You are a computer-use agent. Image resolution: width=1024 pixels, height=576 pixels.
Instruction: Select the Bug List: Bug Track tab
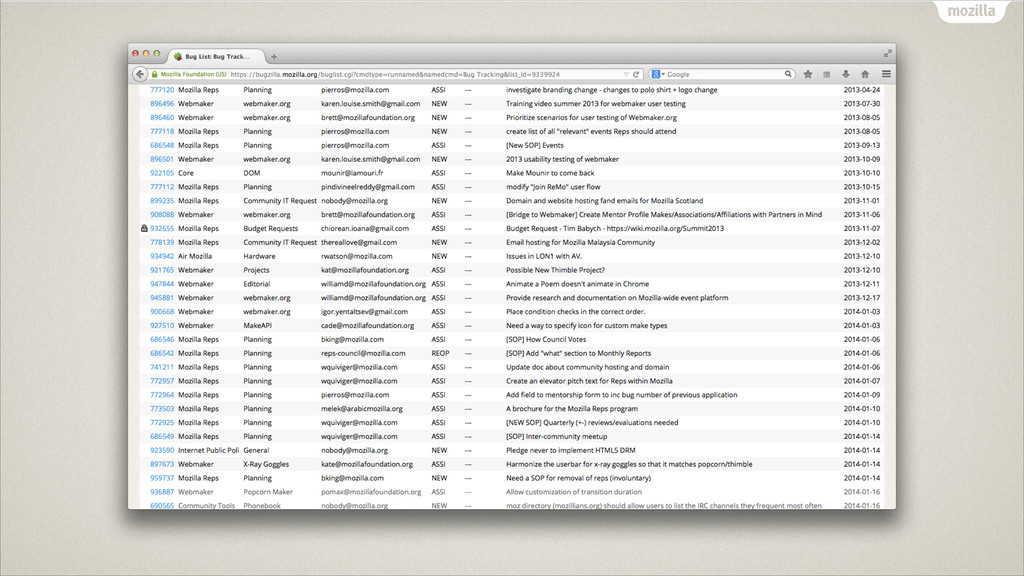(x=217, y=56)
